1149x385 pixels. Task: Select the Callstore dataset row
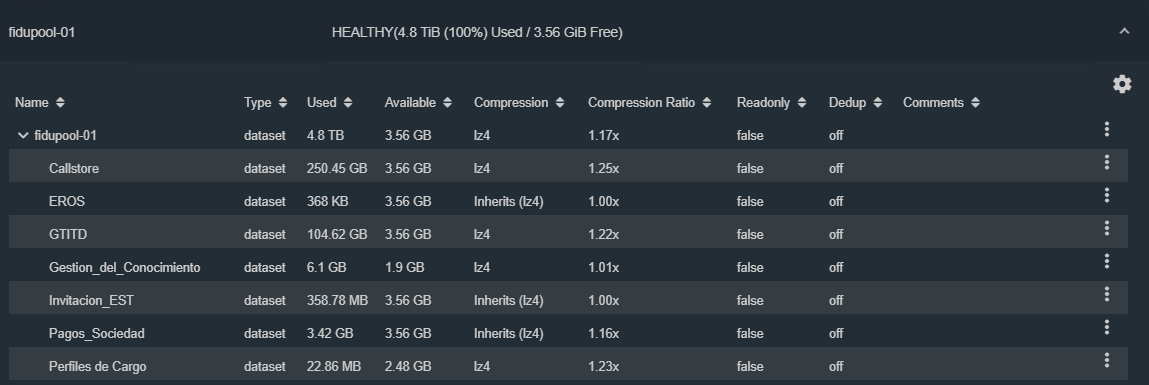click(x=568, y=169)
